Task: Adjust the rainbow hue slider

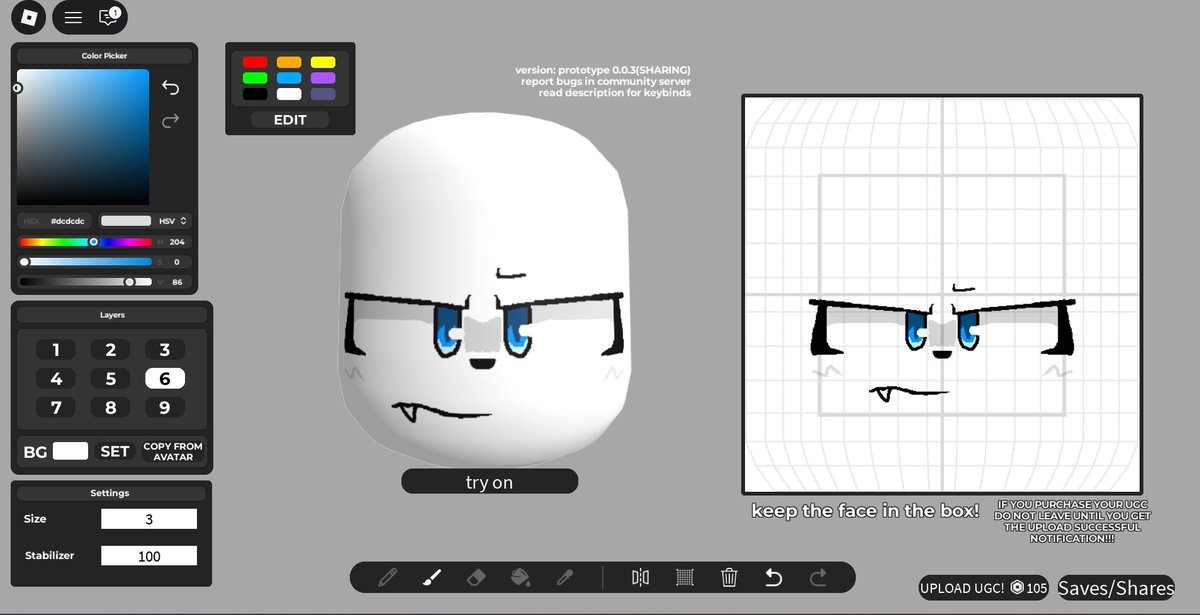Action: point(85,242)
